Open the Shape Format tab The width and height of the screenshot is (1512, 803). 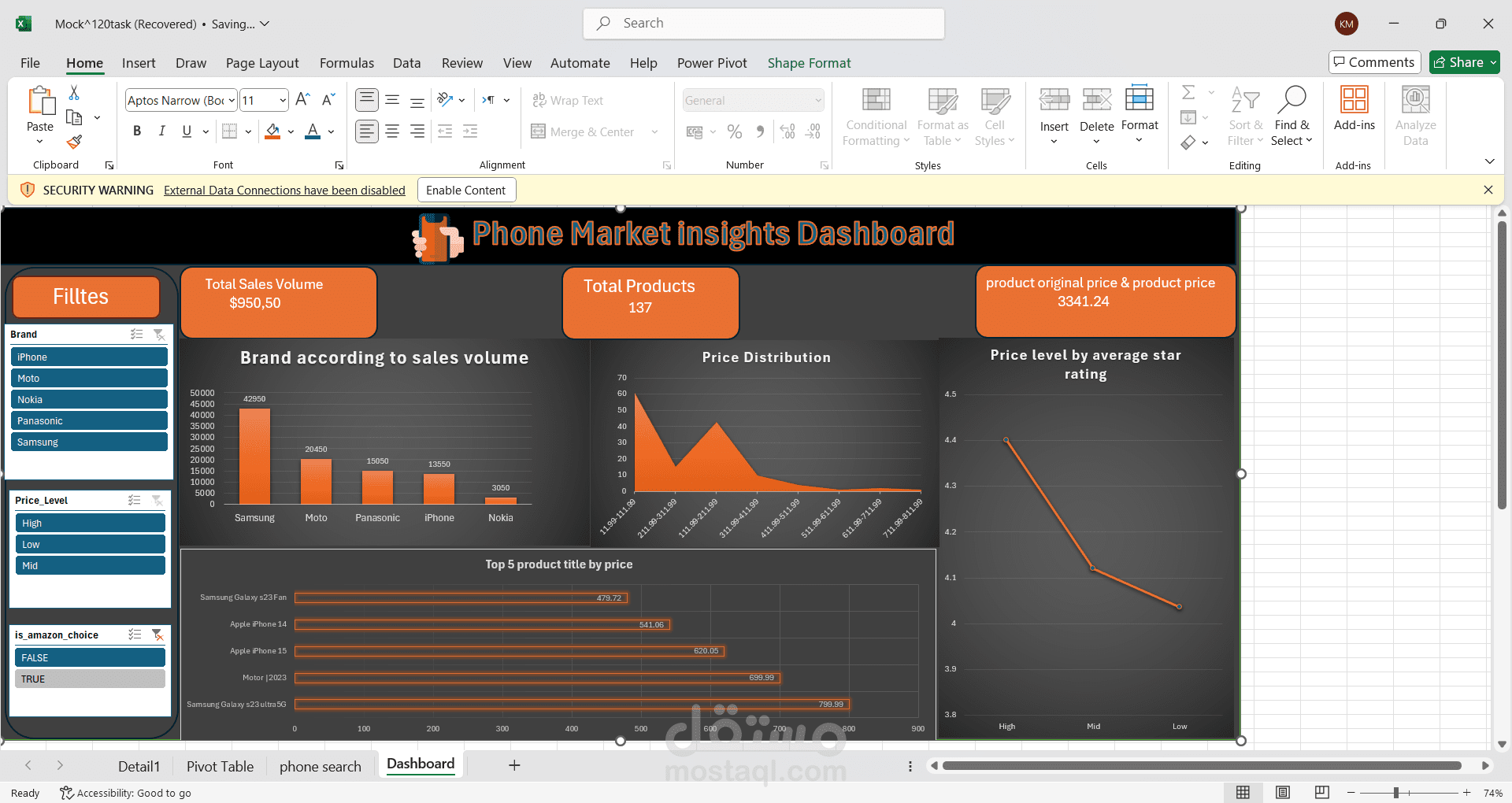click(809, 63)
